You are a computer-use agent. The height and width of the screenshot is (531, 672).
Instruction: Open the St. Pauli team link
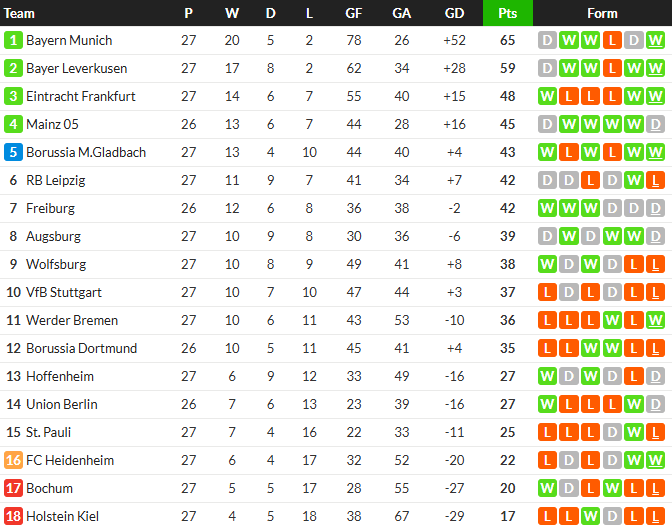coord(48,433)
